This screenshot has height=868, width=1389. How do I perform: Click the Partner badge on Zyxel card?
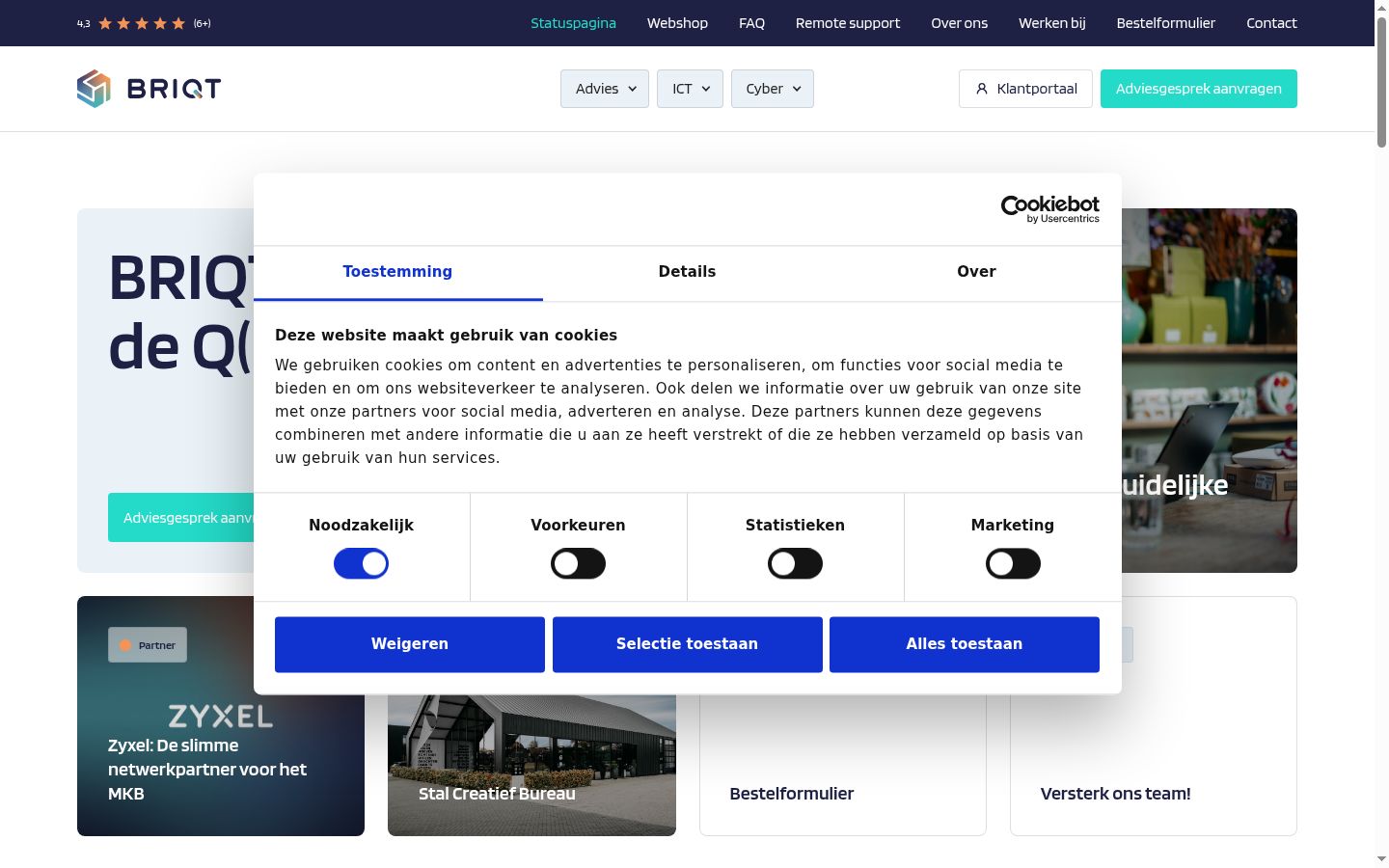pos(148,645)
